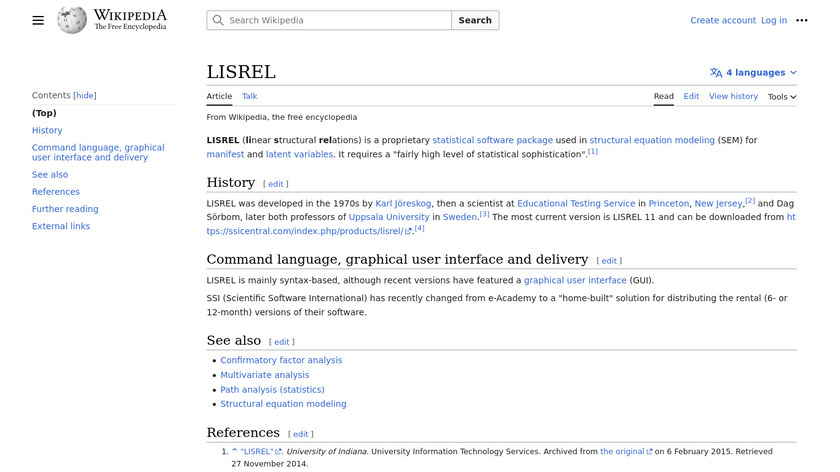Open Path analysis (statistics) link
Viewport: 840px width, 472px height.
272,389
